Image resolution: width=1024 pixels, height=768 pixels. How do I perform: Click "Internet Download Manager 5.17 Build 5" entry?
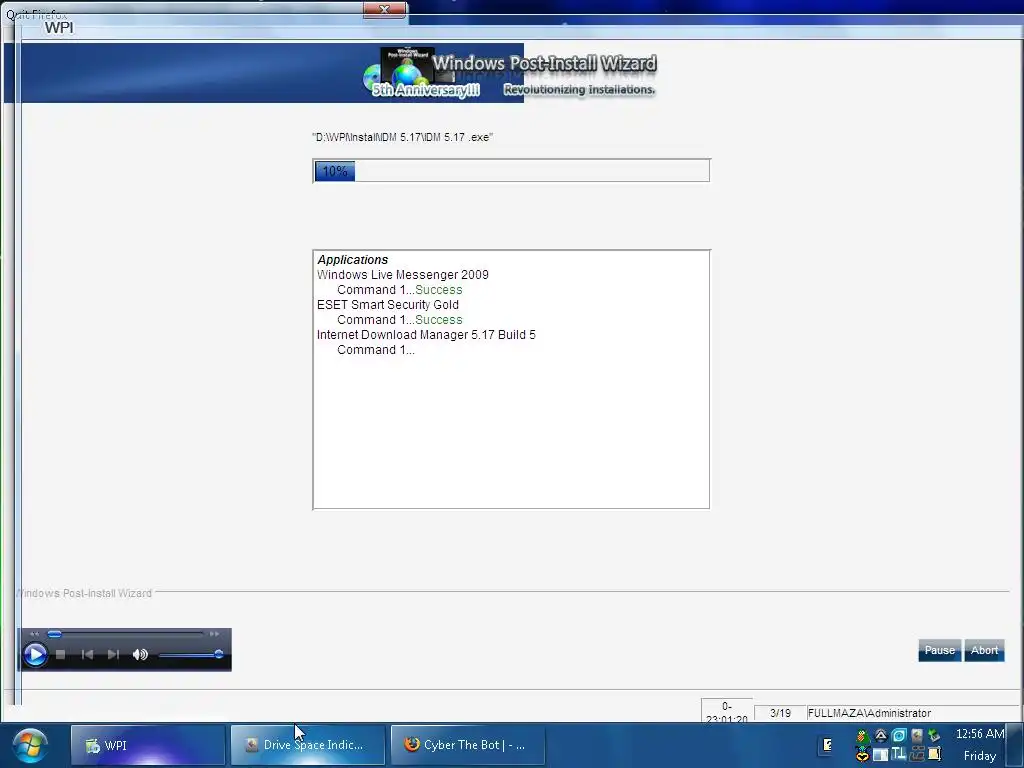tap(426, 335)
